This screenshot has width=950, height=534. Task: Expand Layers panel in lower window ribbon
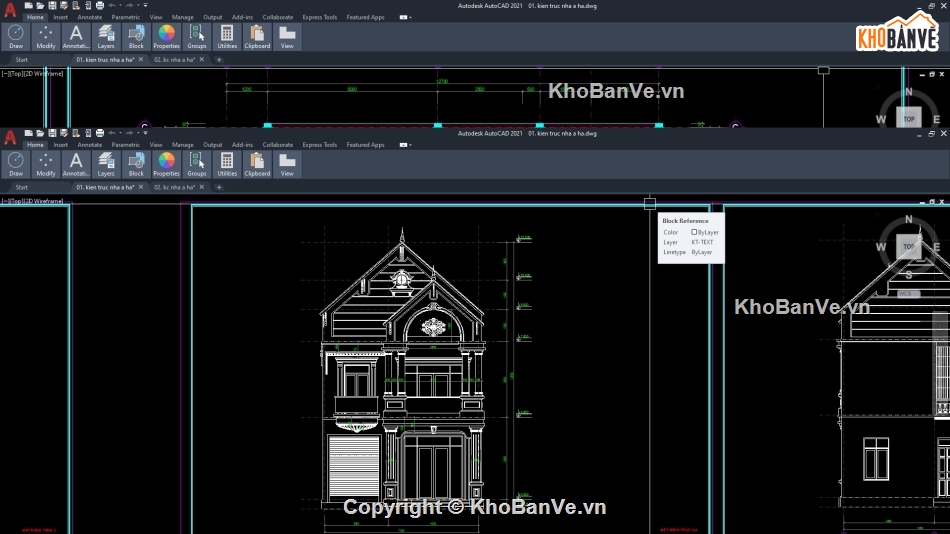coord(106,165)
